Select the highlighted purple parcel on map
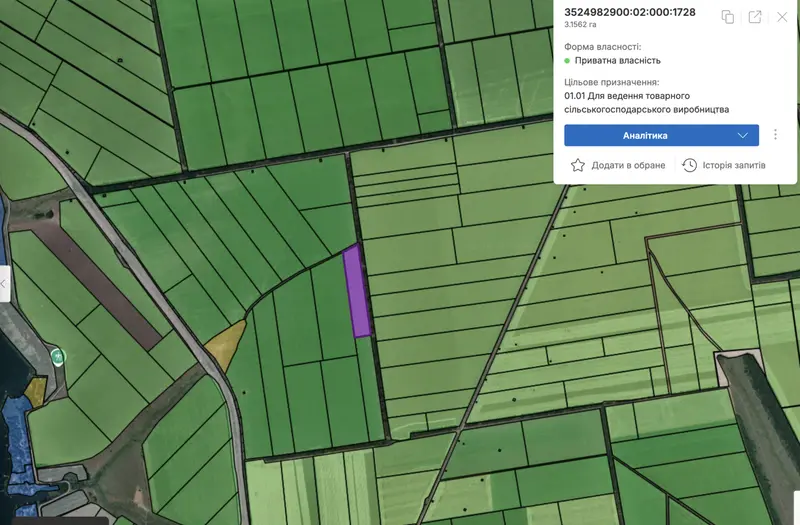 (357, 291)
